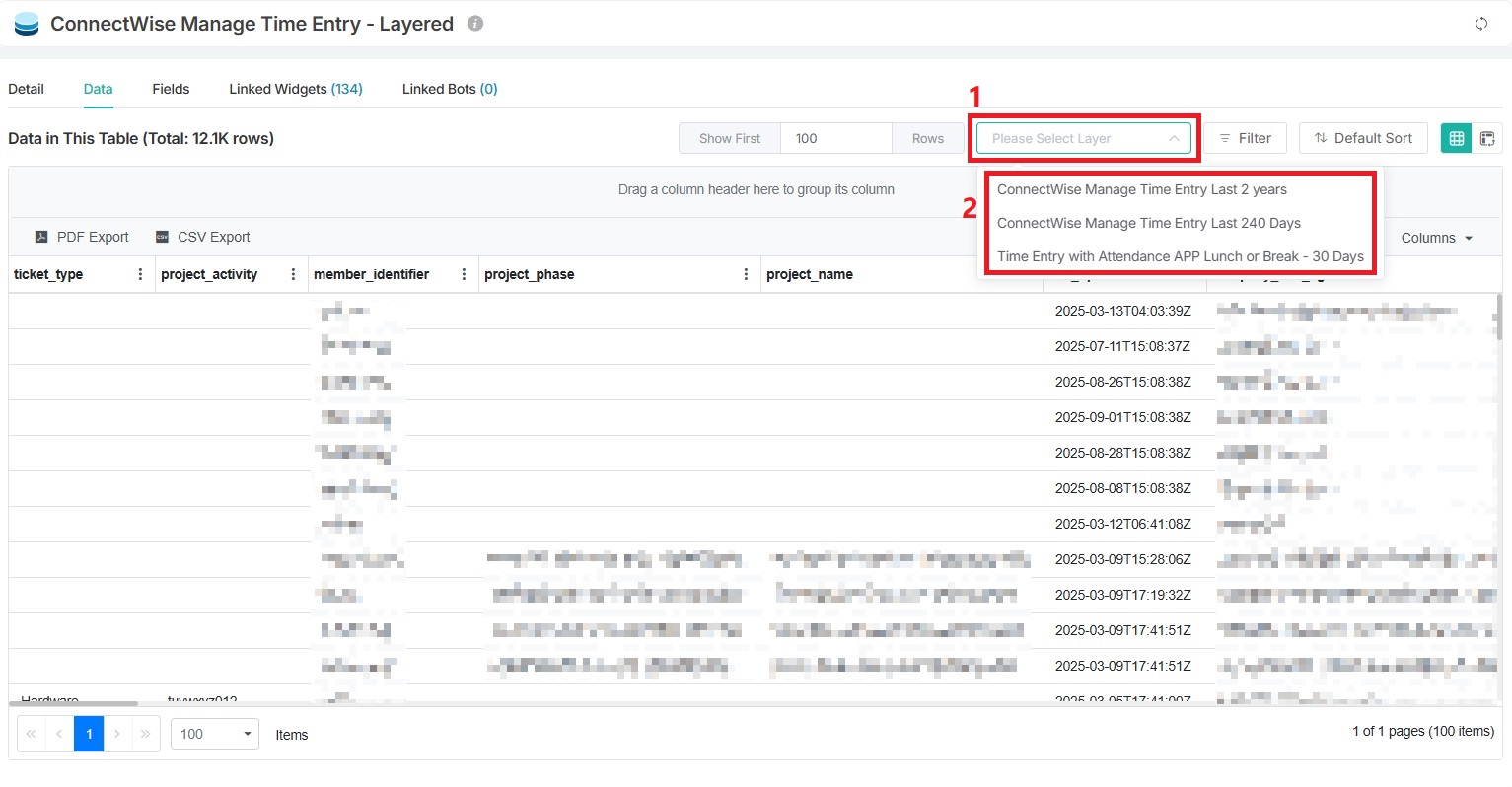Click the CSV Export button
This screenshot has width=1512, height=787.
tap(203, 237)
